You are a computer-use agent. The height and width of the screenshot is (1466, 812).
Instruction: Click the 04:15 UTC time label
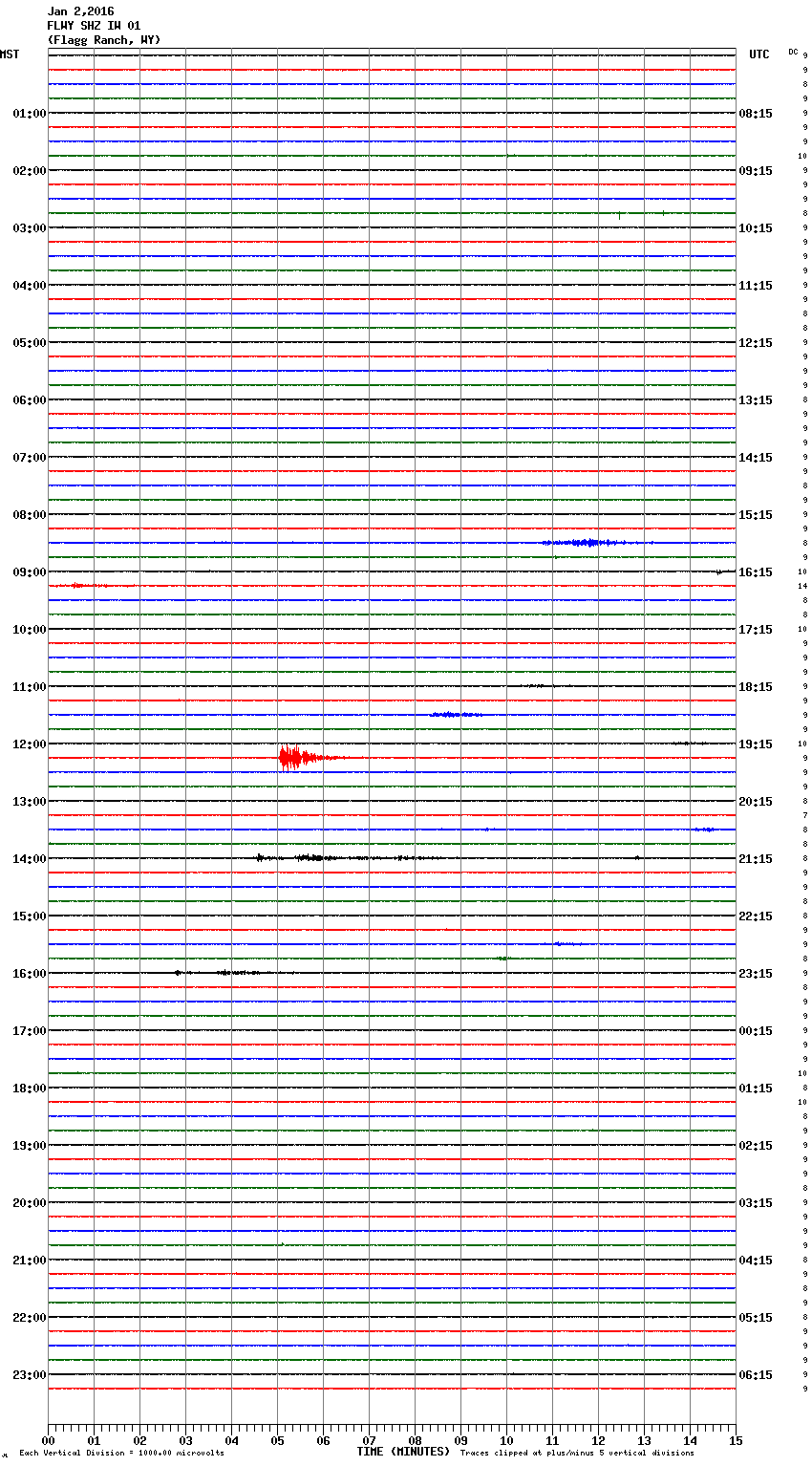pos(756,1261)
